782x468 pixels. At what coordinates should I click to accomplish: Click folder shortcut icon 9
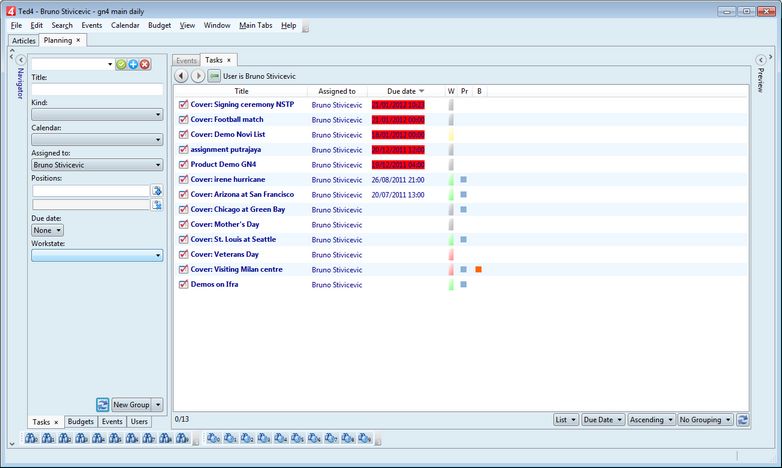365,439
